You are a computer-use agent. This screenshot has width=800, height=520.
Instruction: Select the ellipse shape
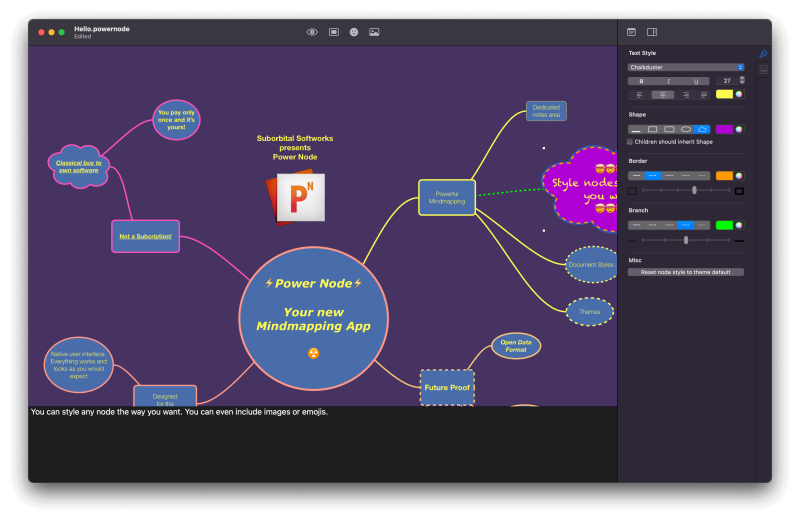[686, 130]
